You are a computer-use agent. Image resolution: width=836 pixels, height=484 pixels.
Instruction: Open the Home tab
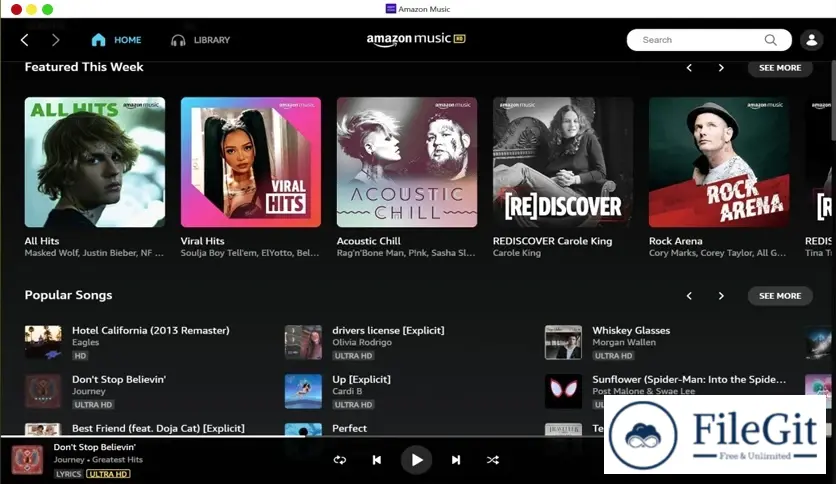point(116,40)
